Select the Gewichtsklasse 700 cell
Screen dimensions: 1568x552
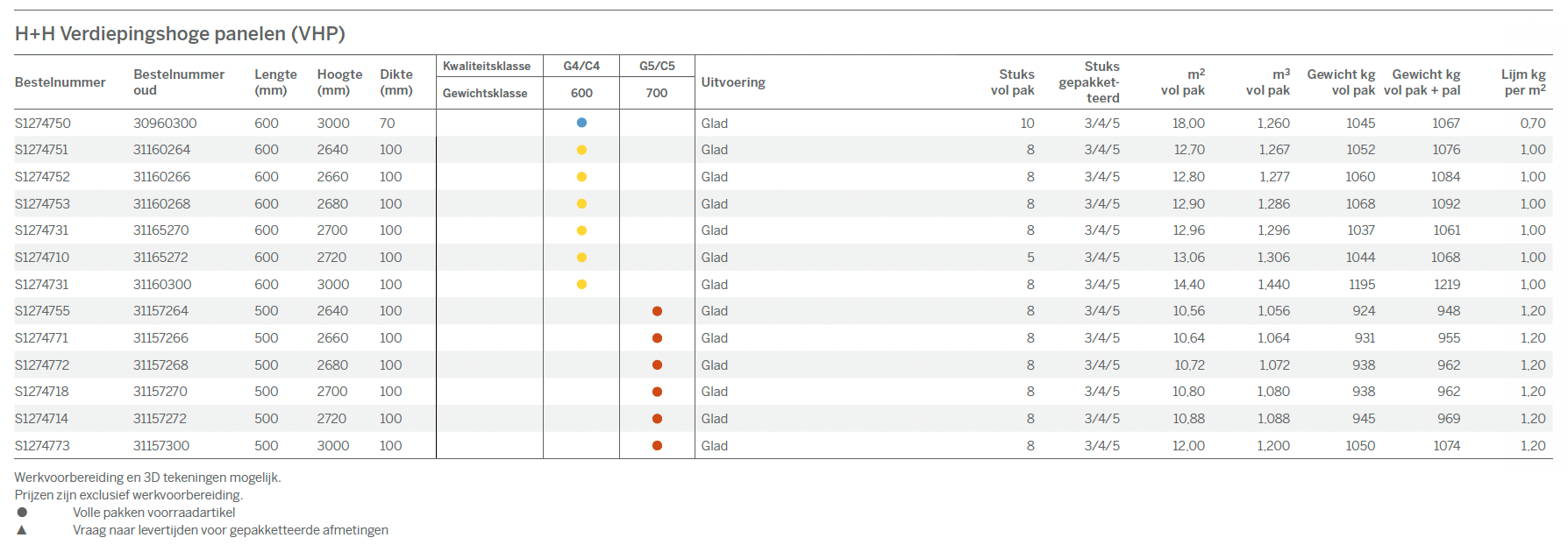coord(657,93)
